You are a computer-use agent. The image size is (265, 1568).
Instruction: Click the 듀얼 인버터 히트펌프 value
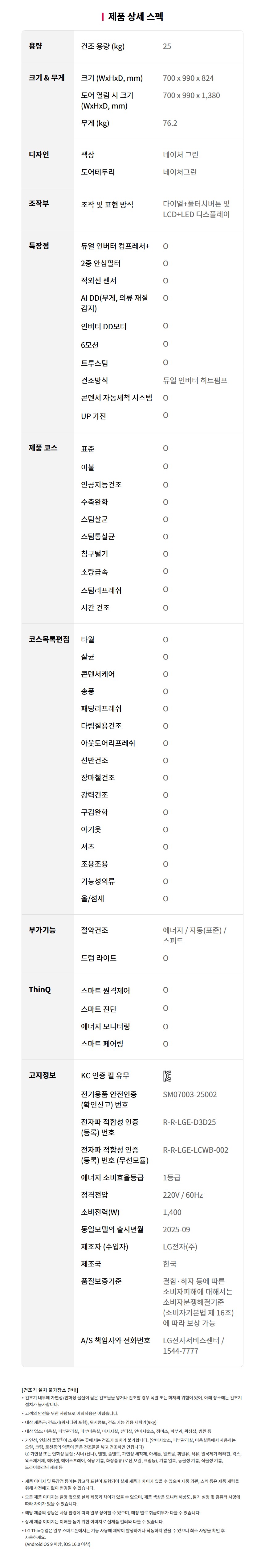tap(195, 381)
